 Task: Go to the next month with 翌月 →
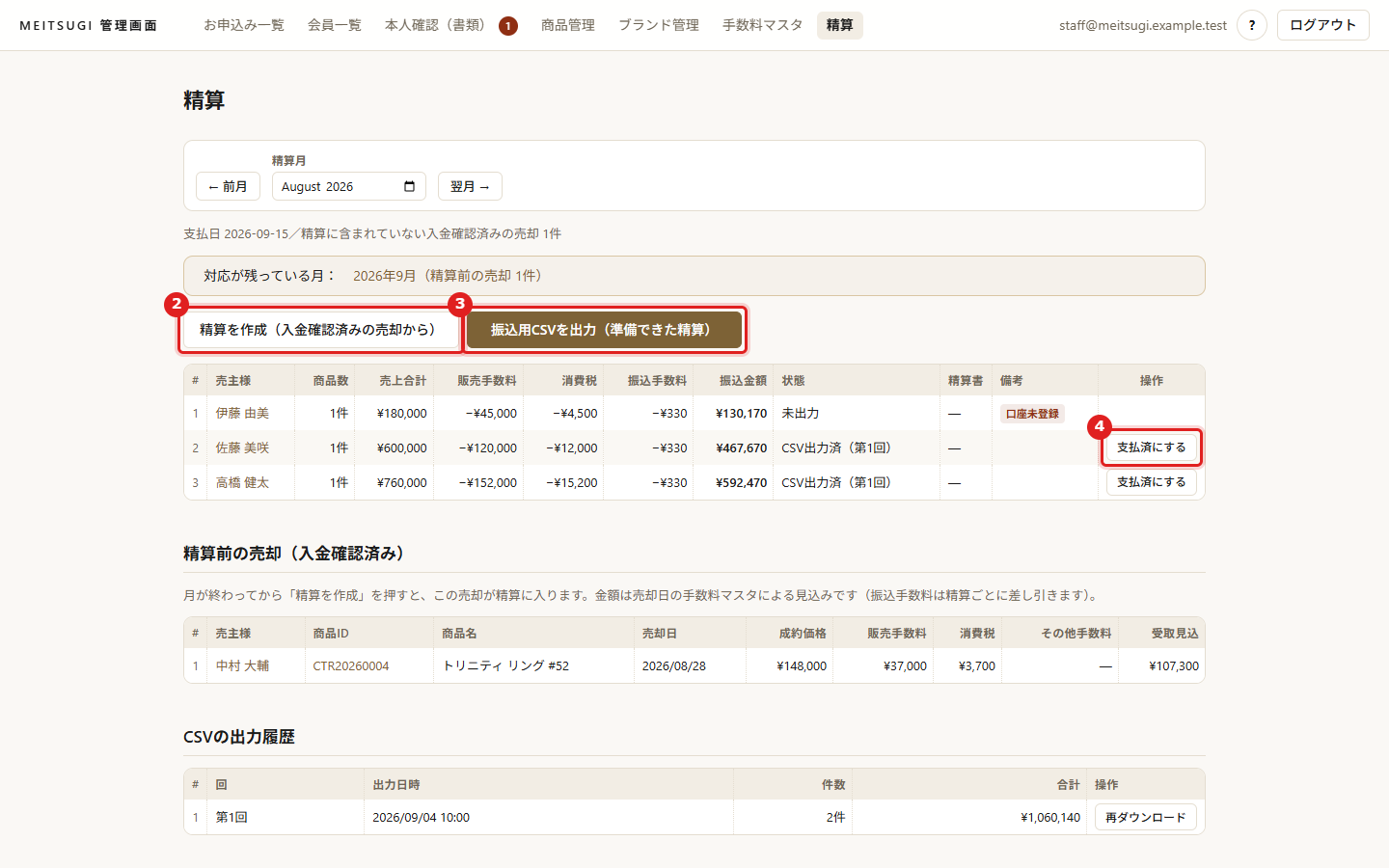click(x=470, y=186)
